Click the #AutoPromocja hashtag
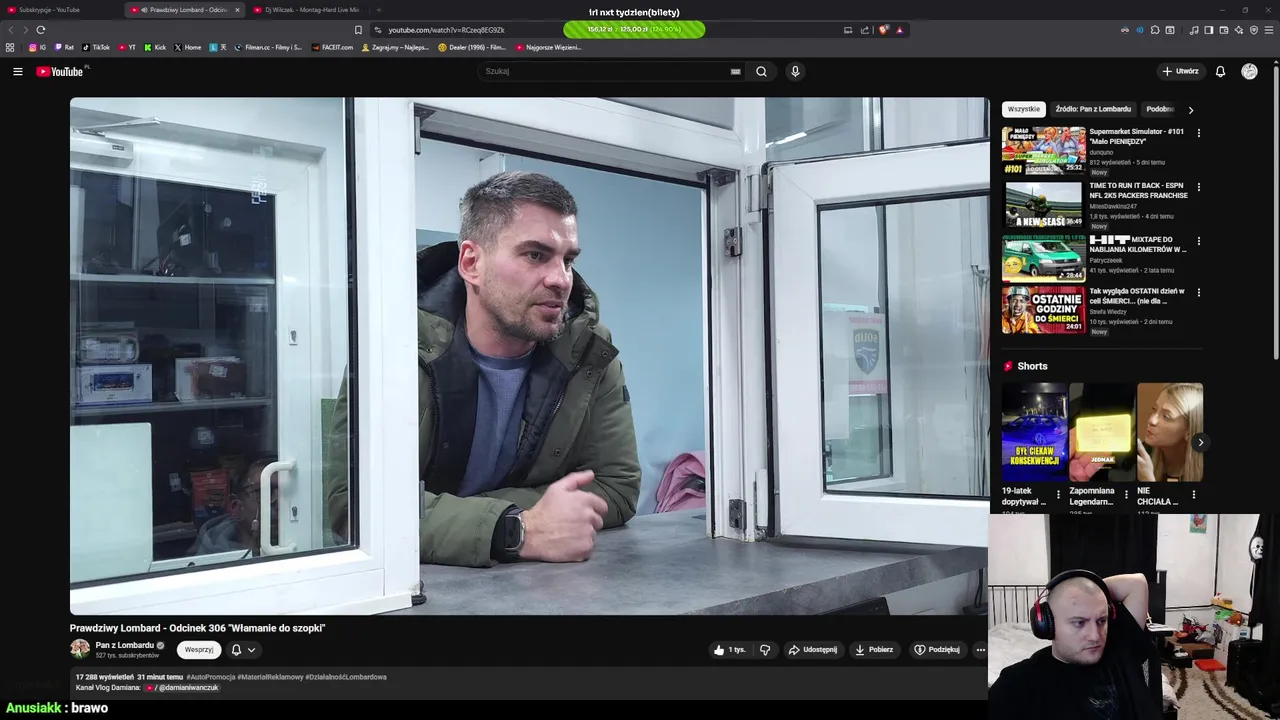Viewport: 1280px width, 720px height. [210, 677]
